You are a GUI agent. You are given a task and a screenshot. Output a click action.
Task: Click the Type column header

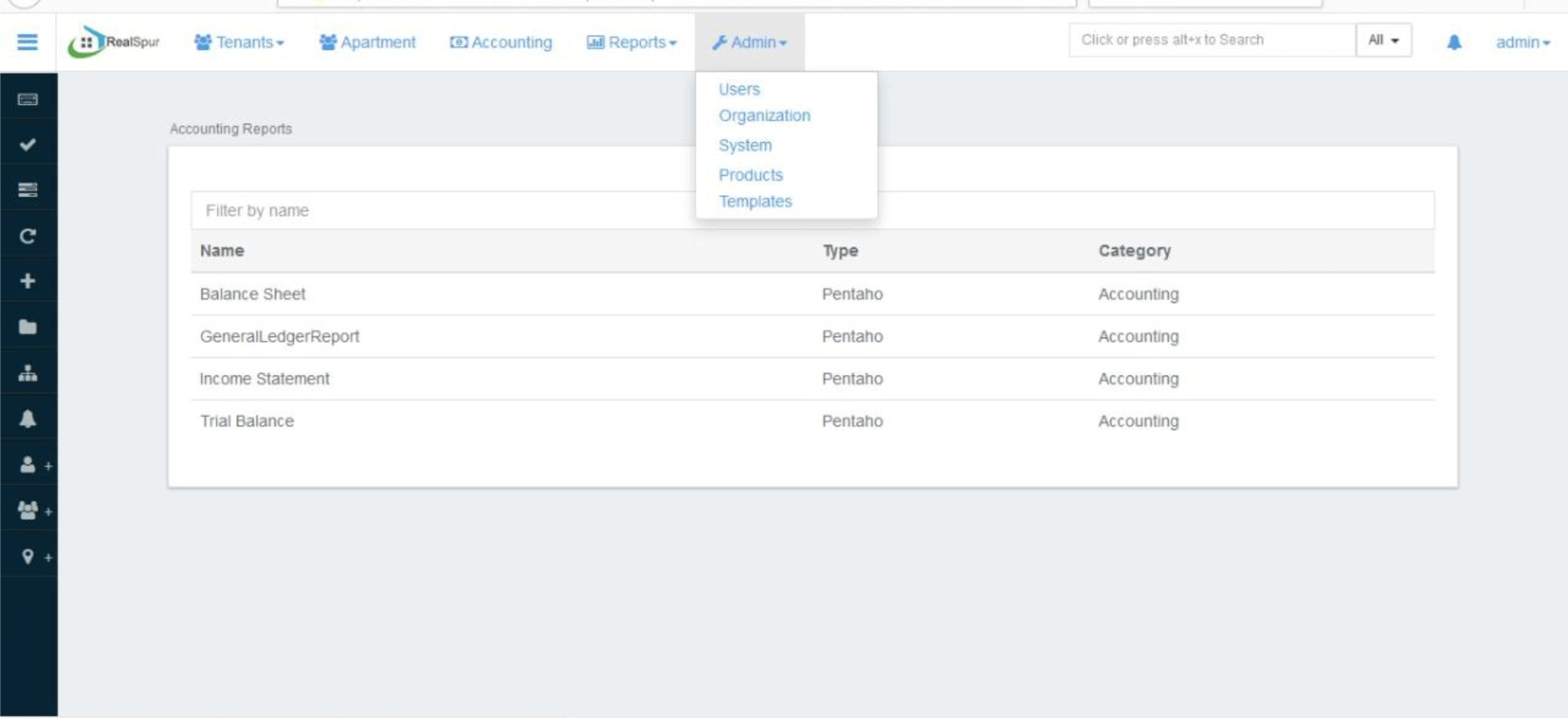pos(840,251)
